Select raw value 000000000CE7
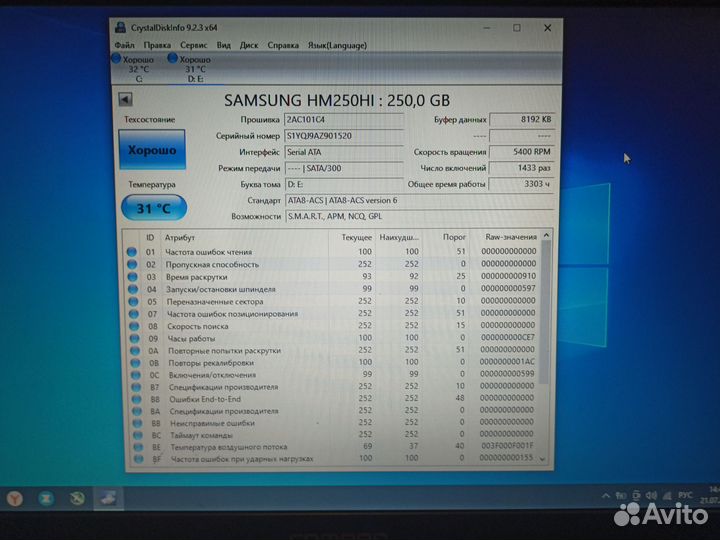This screenshot has width=720, height=540. 508,337
